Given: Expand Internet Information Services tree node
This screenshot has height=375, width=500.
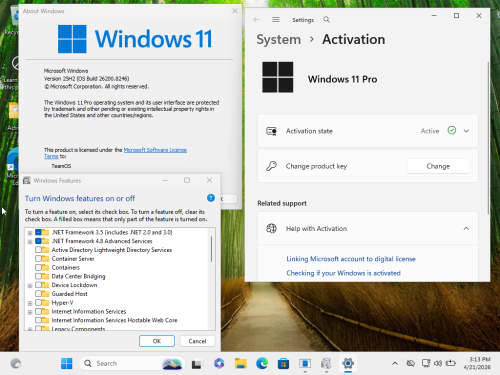Looking at the screenshot, I should (30, 312).
